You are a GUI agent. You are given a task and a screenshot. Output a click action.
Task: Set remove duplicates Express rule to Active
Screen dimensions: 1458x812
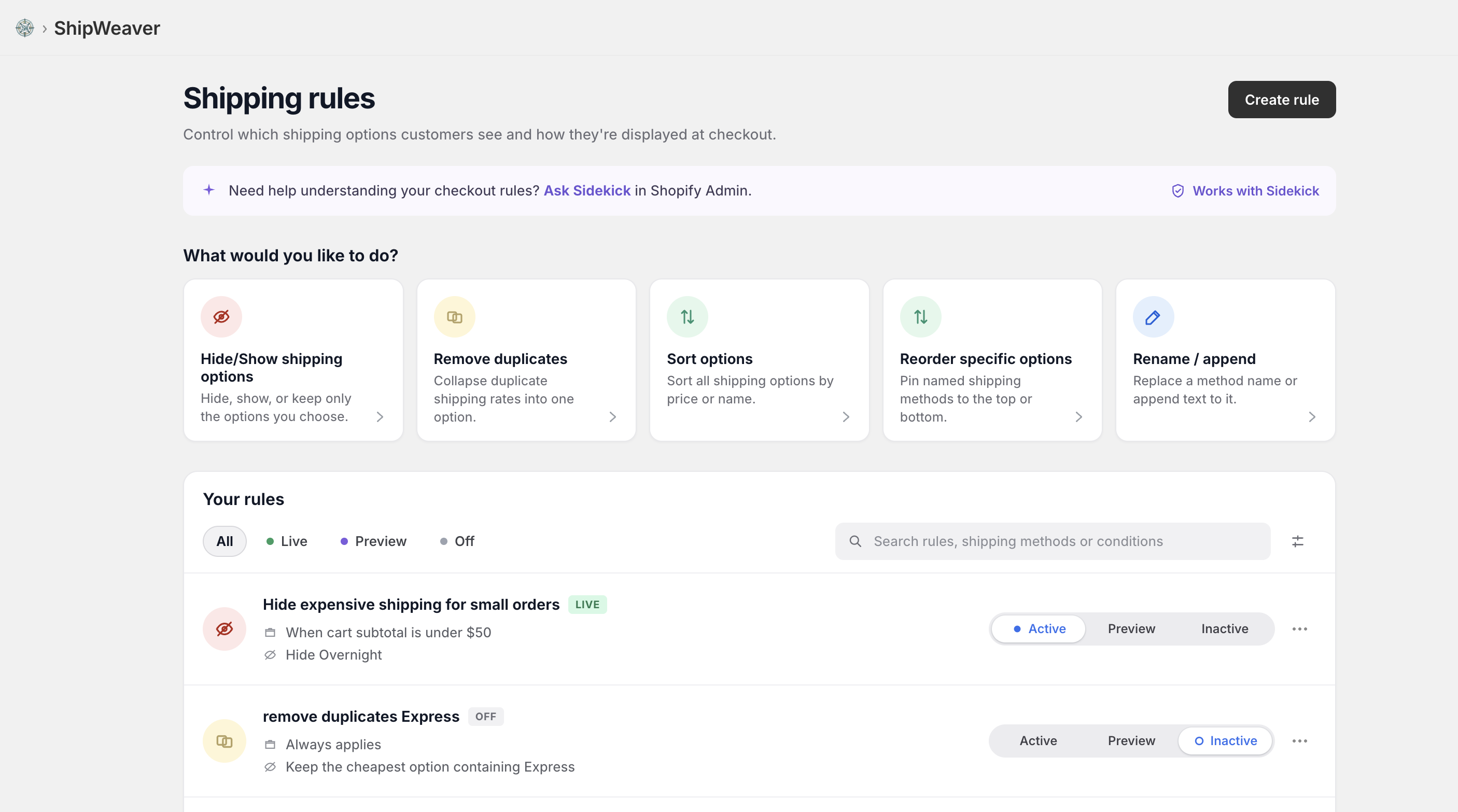tap(1039, 740)
